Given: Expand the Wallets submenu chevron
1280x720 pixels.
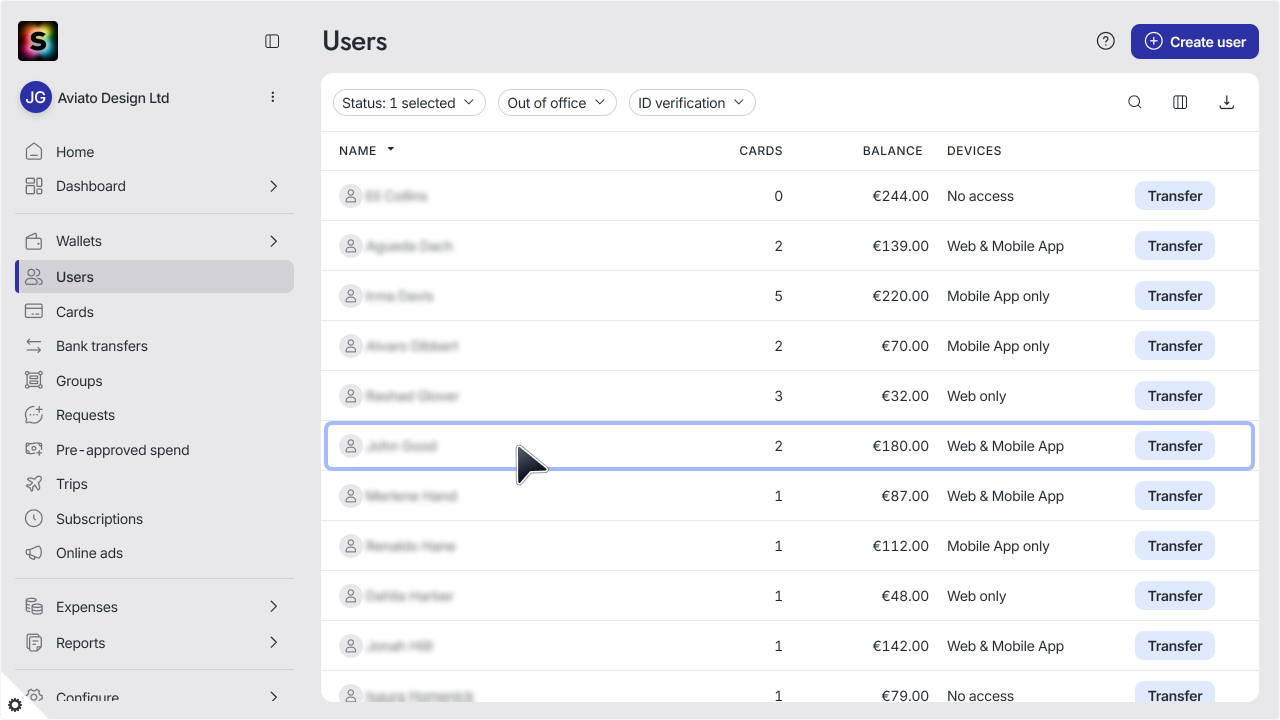Looking at the screenshot, I should click(x=273, y=241).
